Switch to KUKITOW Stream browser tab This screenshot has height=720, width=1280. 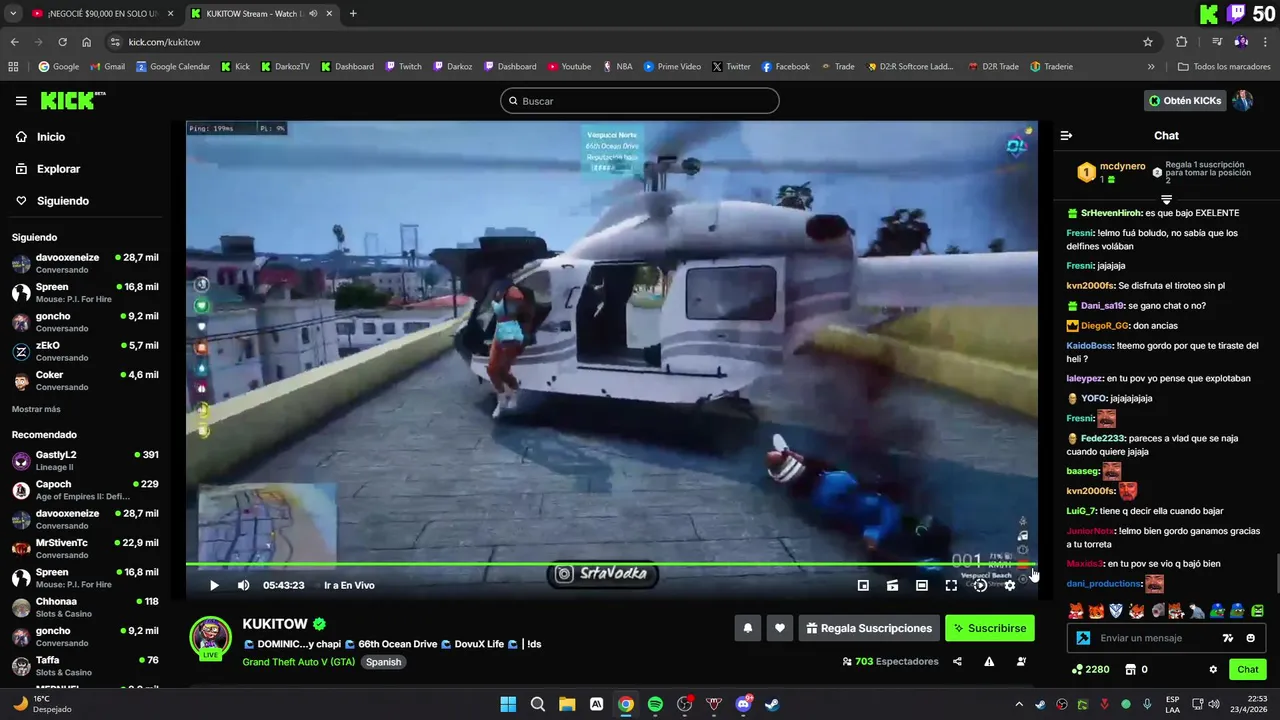tap(263, 14)
